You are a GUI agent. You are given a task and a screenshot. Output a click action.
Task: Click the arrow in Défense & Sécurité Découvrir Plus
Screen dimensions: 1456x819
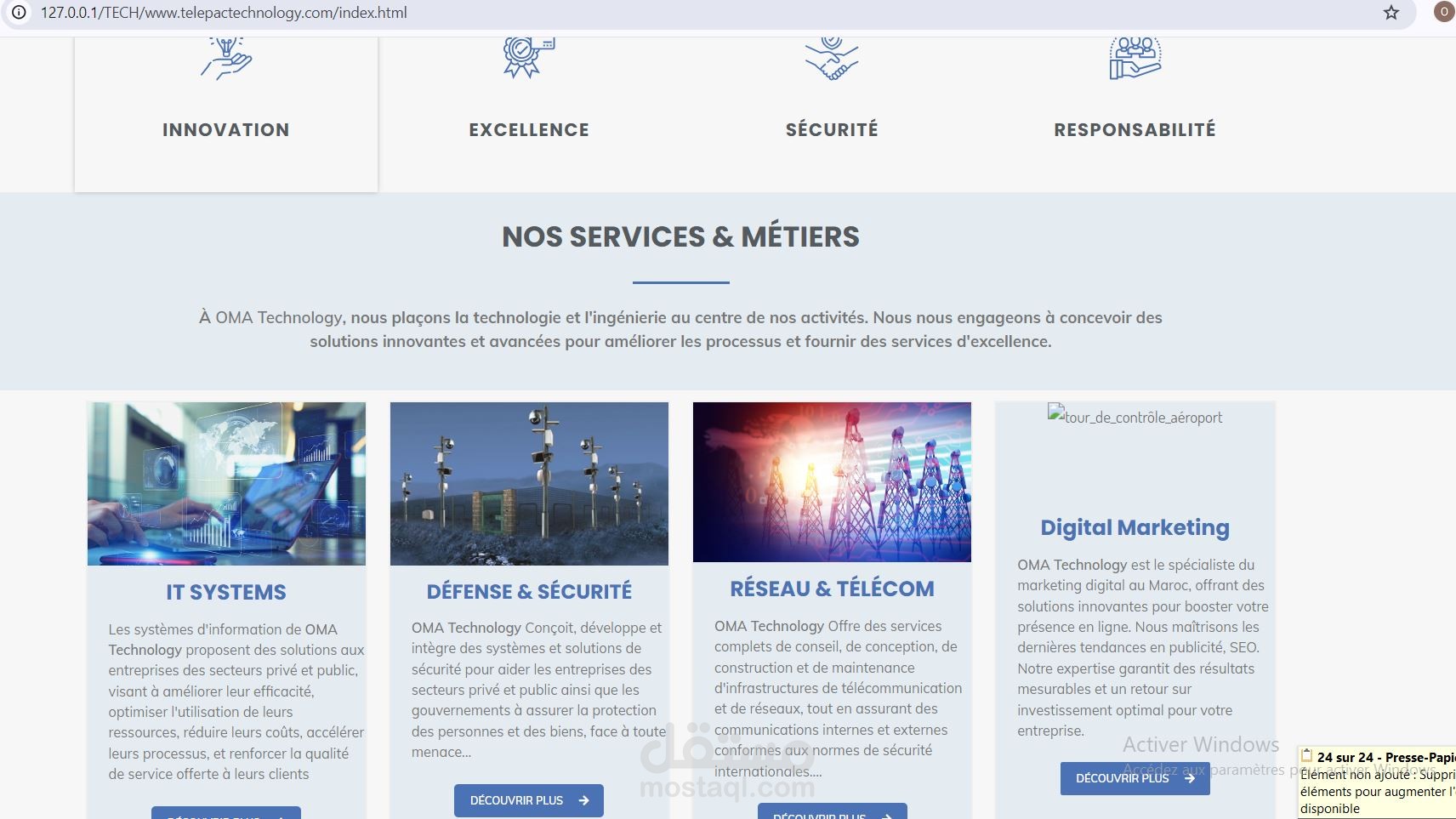click(x=583, y=800)
